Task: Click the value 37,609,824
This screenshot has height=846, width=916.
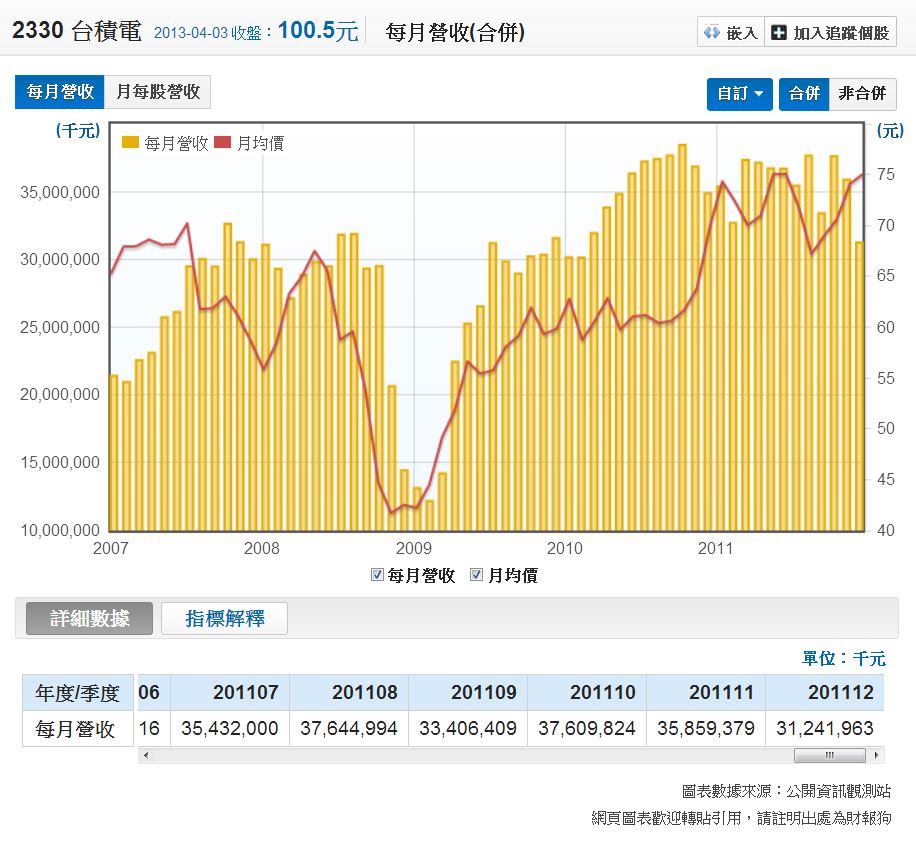Action: point(587,728)
